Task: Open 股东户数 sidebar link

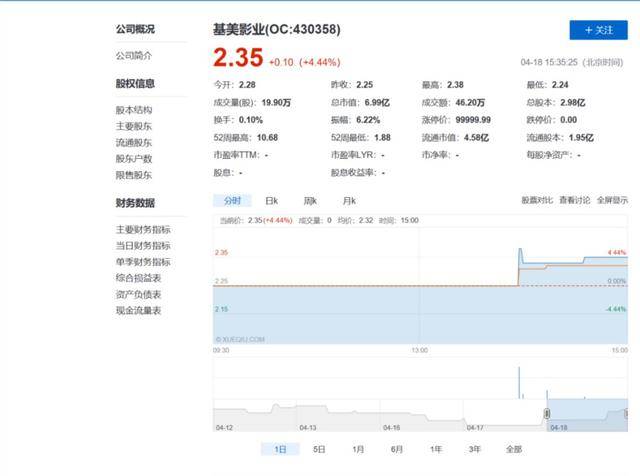Action: pos(133,158)
